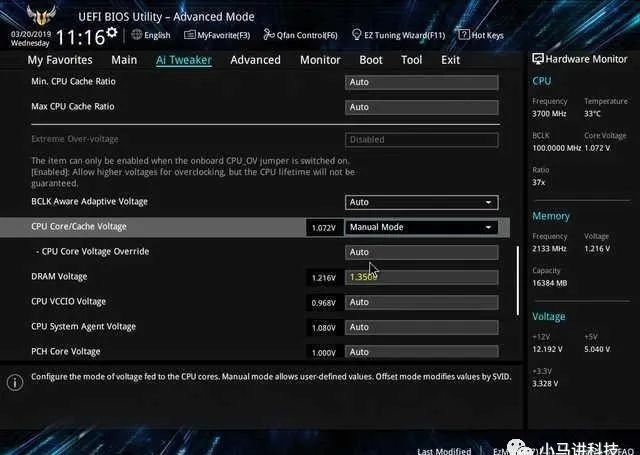This screenshot has width=640, height=455.
Task: Open the My Favorites tab
Action: click(60, 60)
